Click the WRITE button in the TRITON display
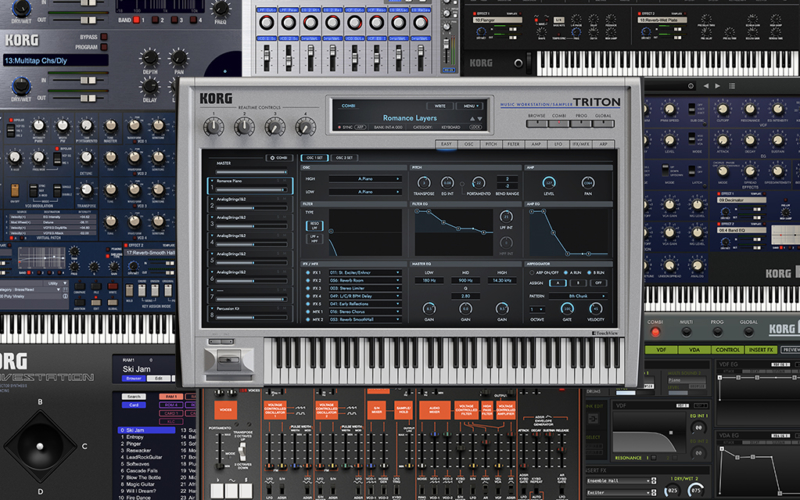The width and height of the screenshot is (800, 500). click(440, 106)
